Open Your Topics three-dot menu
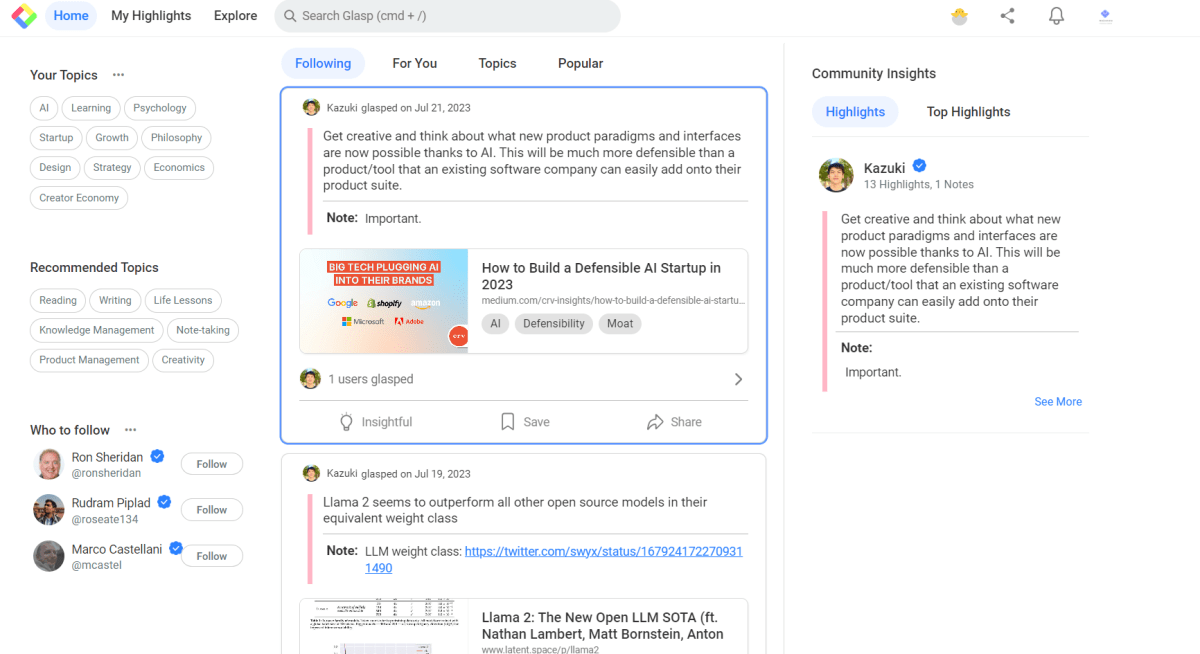The height and width of the screenshot is (654, 1200). [x=118, y=75]
